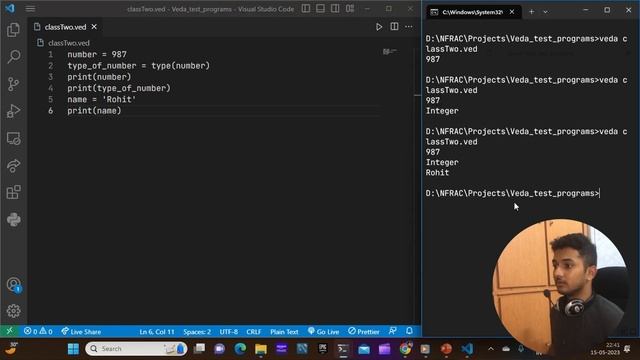This screenshot has height=360, width=640.
Task: Open the notifications bell
Action: (409, 331)
